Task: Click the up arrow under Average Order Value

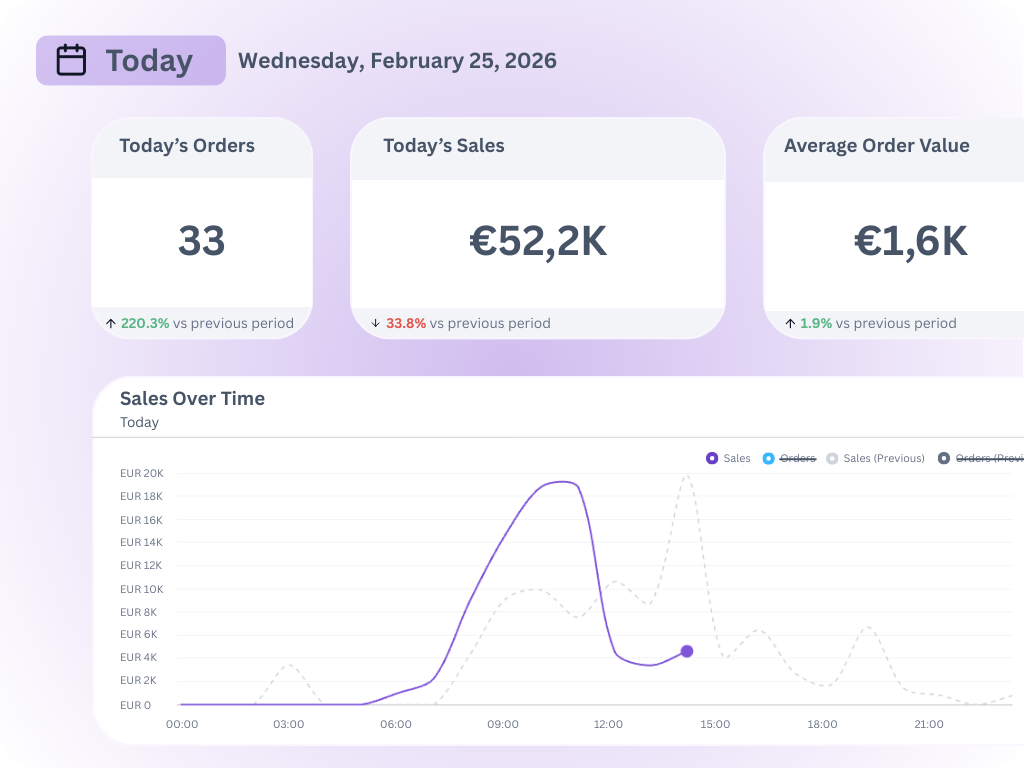Action: (x=790, y=323)
